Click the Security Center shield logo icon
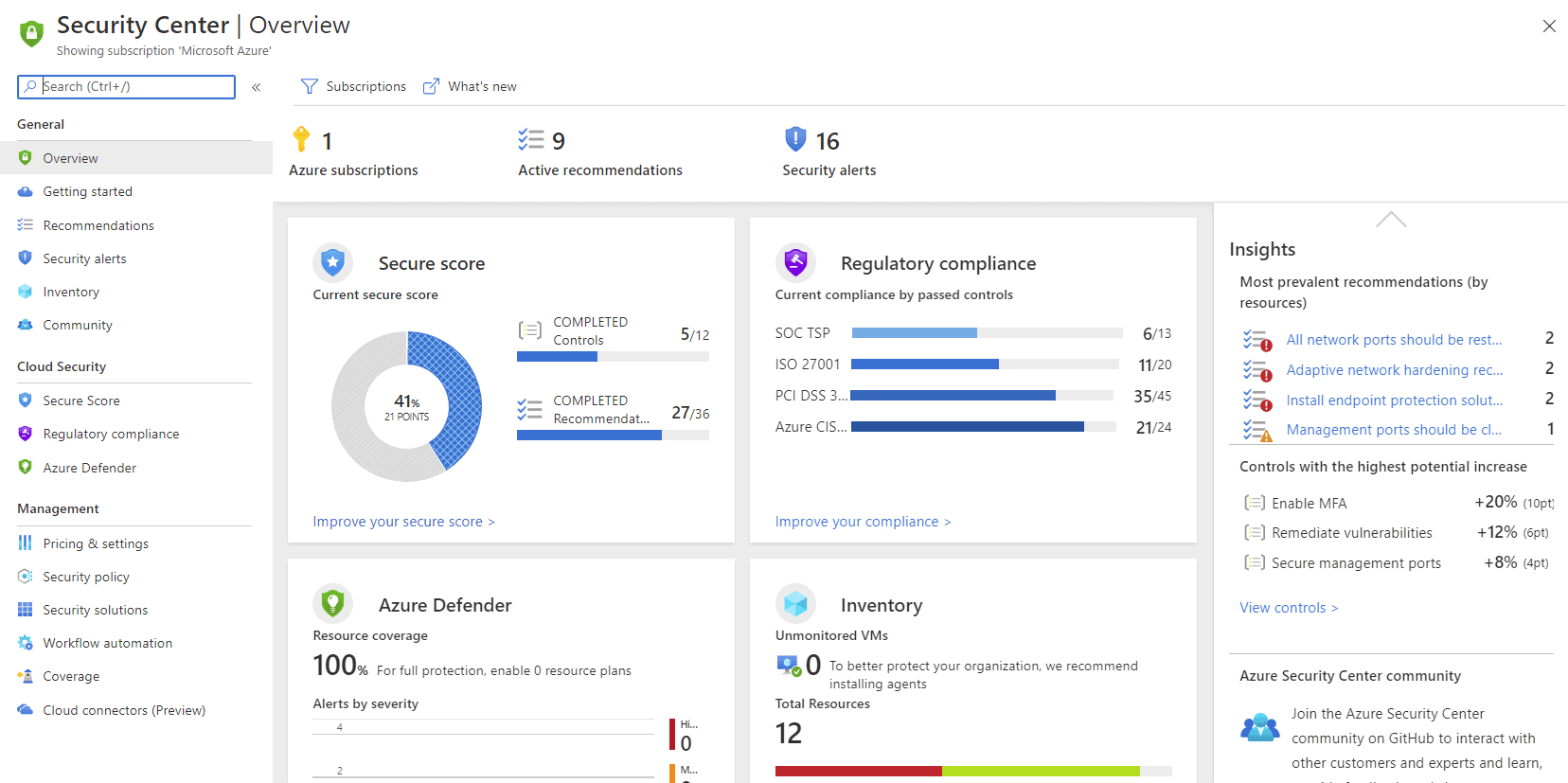Viewport: 1568px width, 783px height. point(31,34)
